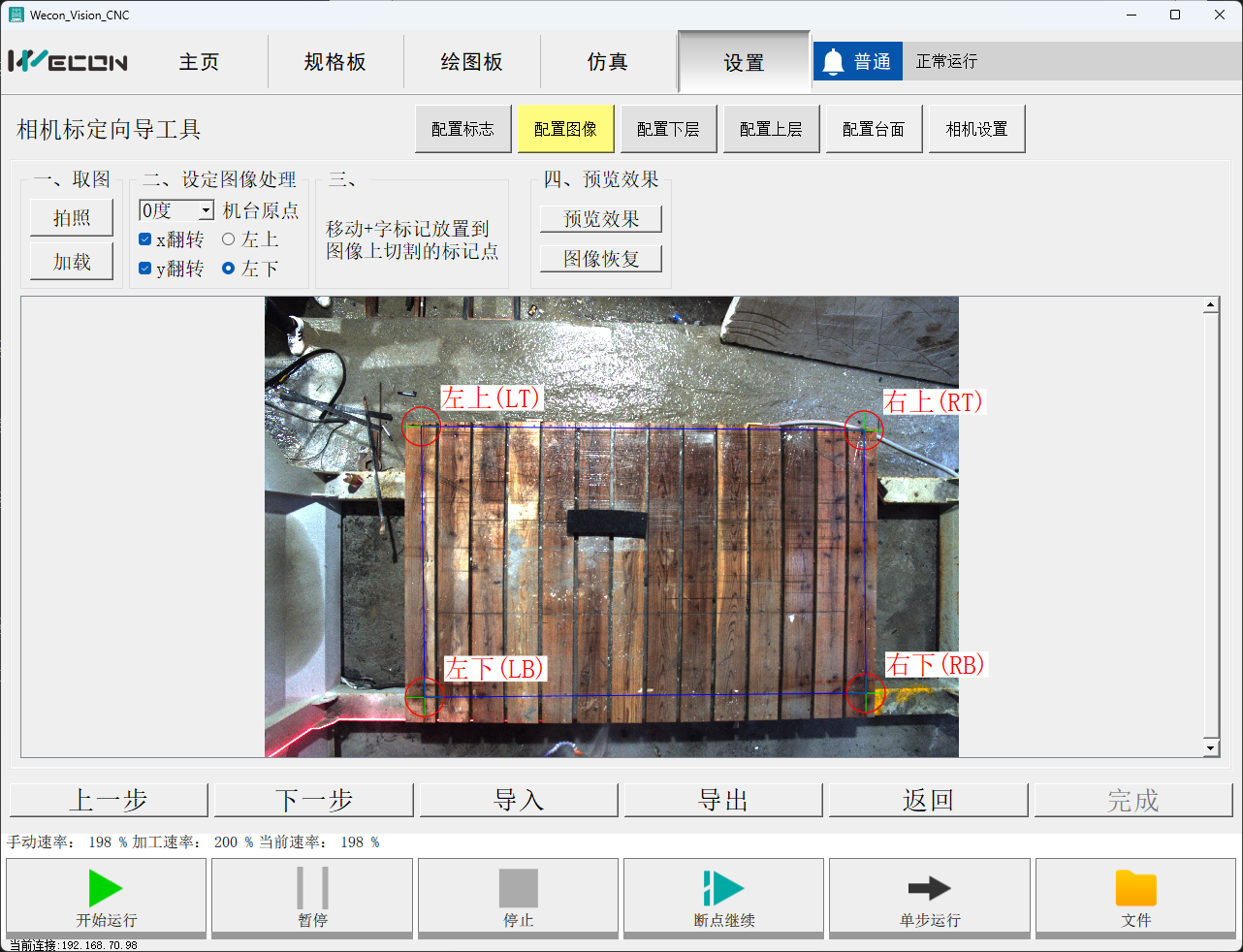Image resolution: width=1243 pixels, height=952 pixels.
Task: Select the bottom-right RB crosshair marker
Action: (x=865, y=694)
